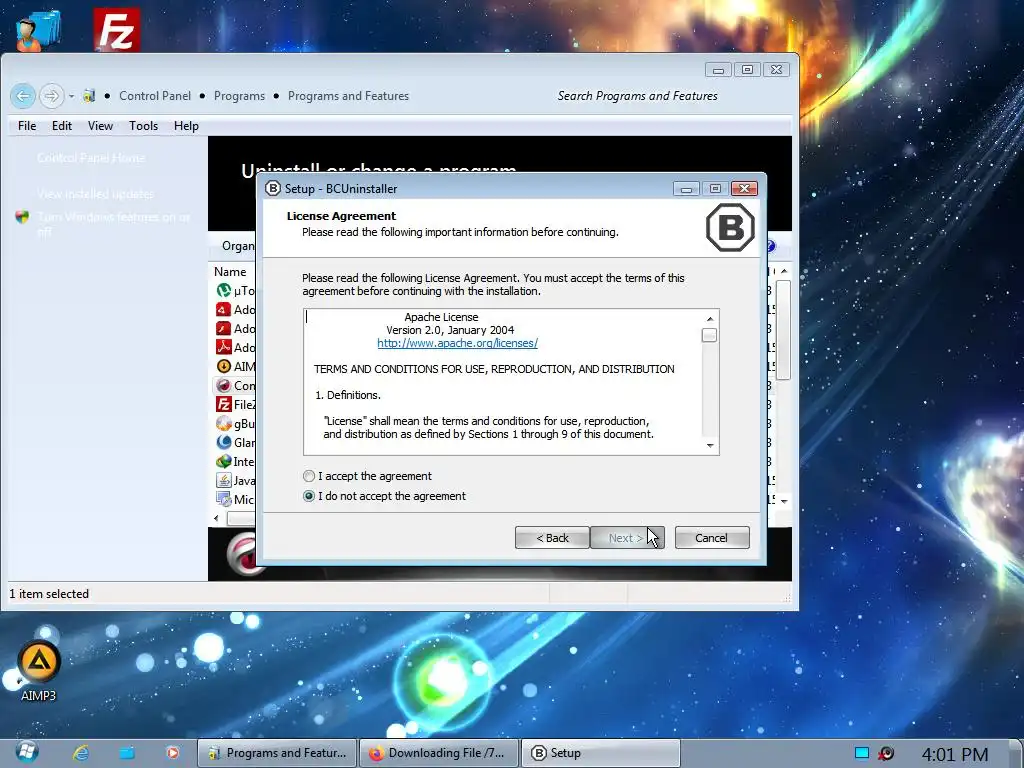Switch to Downloading File Firefox taskbar button

[x=440, y=753]
